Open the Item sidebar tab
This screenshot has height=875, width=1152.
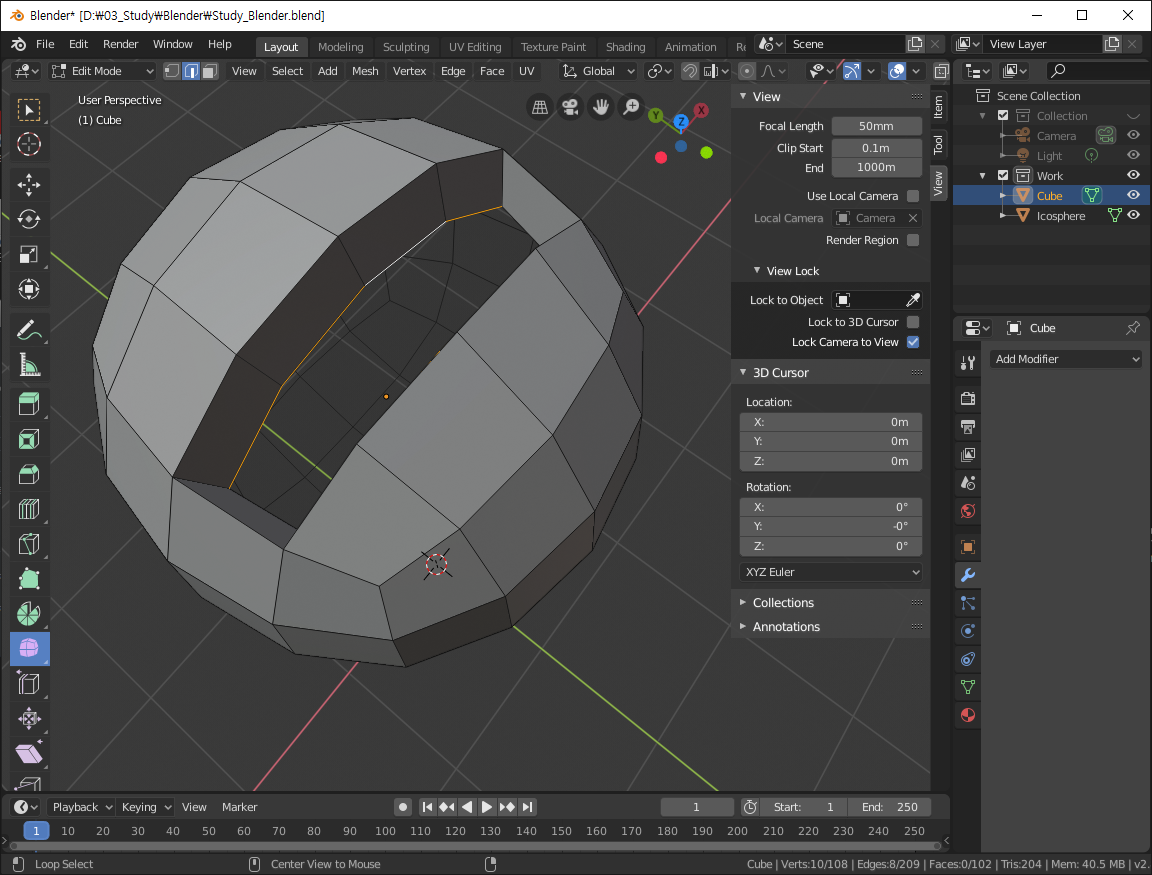(938, 107)
